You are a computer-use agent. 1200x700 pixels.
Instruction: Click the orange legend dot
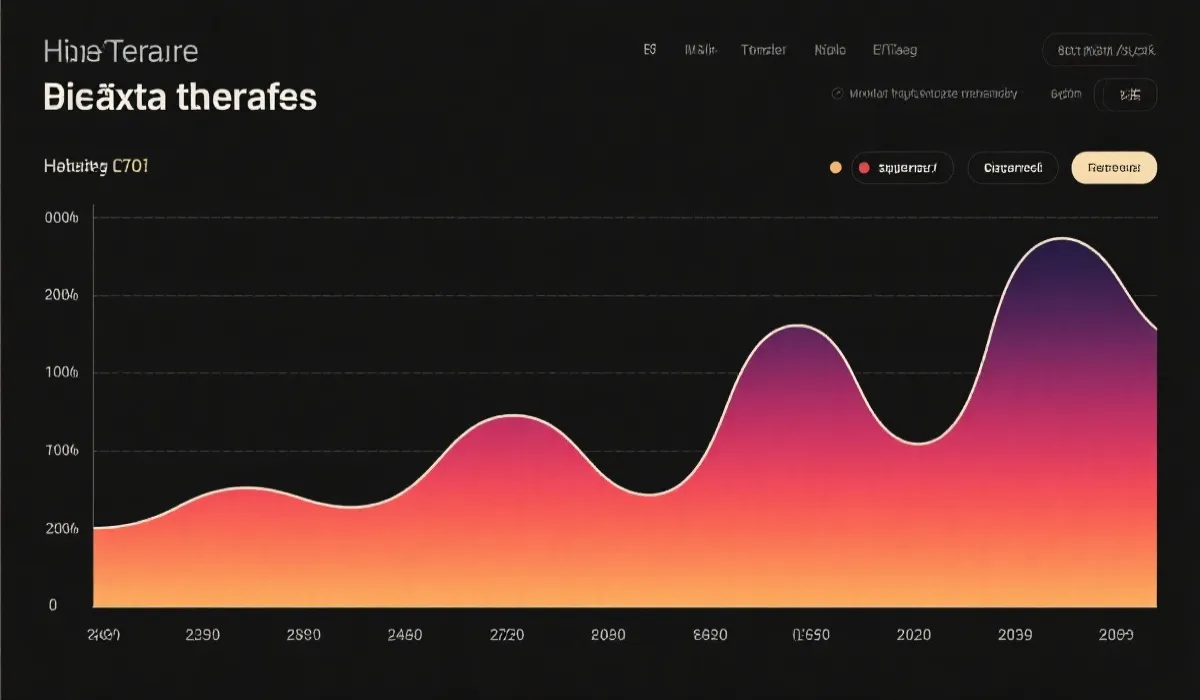pos(836,168)
